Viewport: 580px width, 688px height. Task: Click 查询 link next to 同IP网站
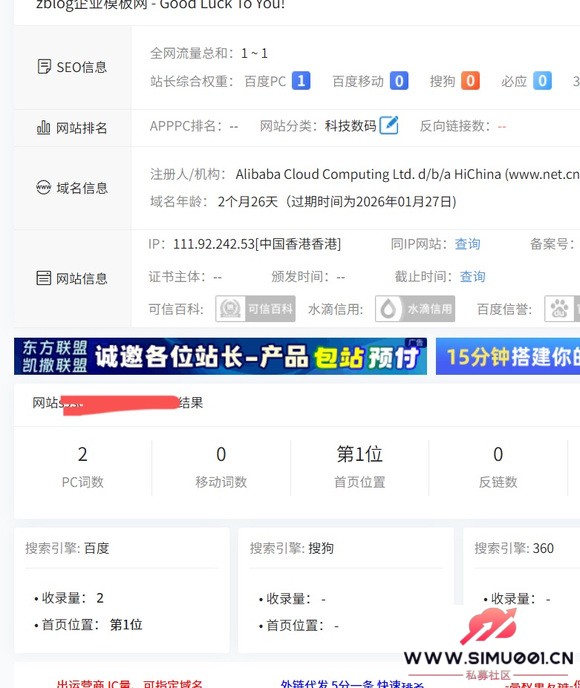click(x=467, y=244)
